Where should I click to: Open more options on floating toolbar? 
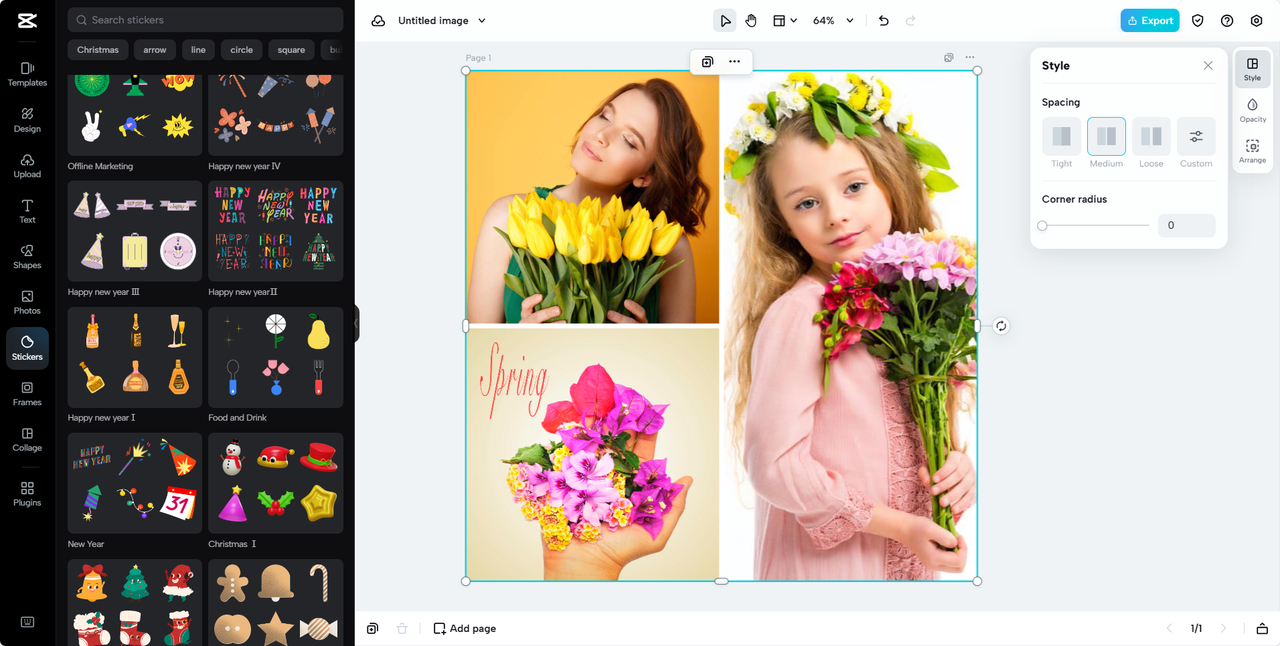coord(734,61)
